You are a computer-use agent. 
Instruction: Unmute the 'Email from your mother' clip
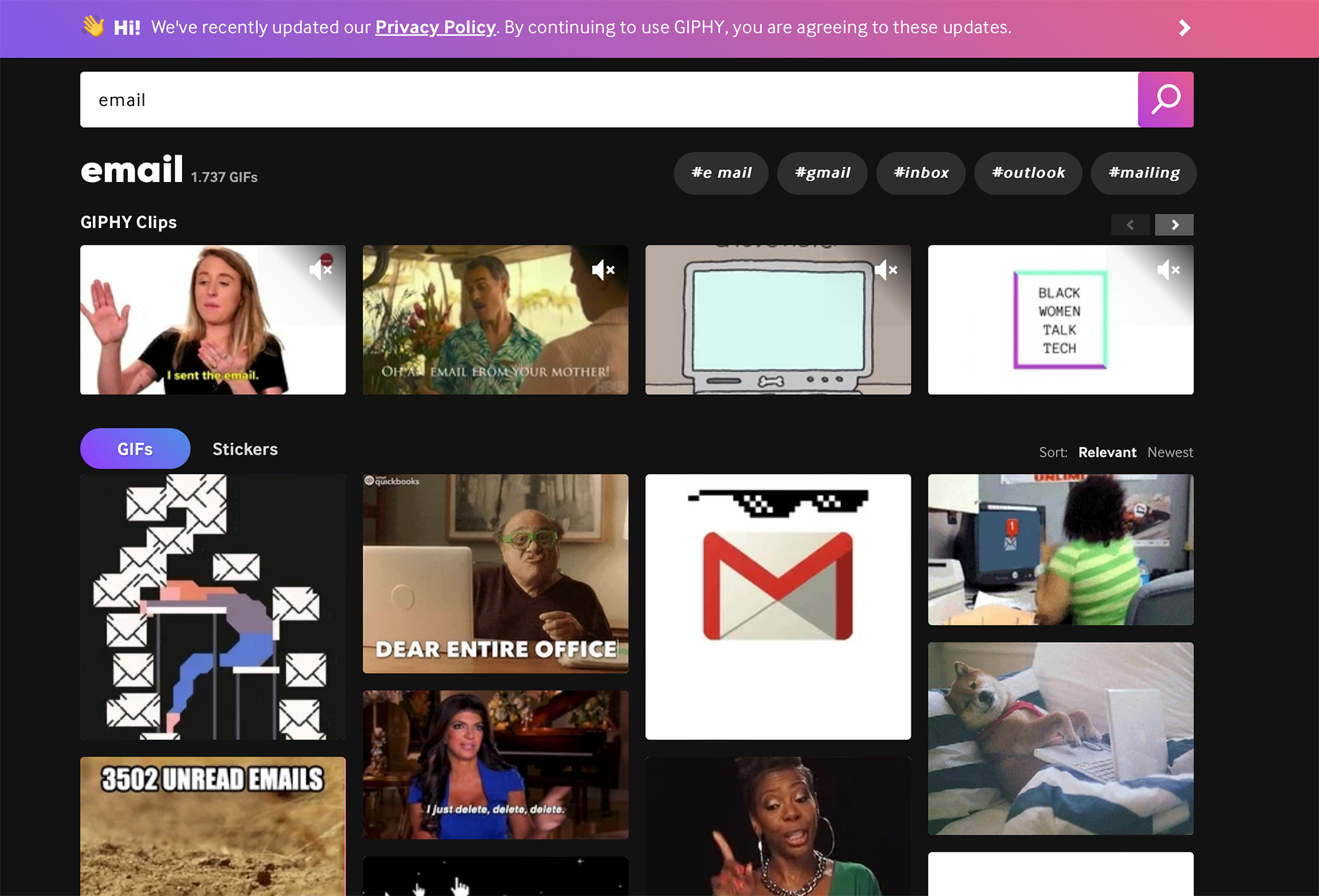pyautogui.click(x=603, y=270)
